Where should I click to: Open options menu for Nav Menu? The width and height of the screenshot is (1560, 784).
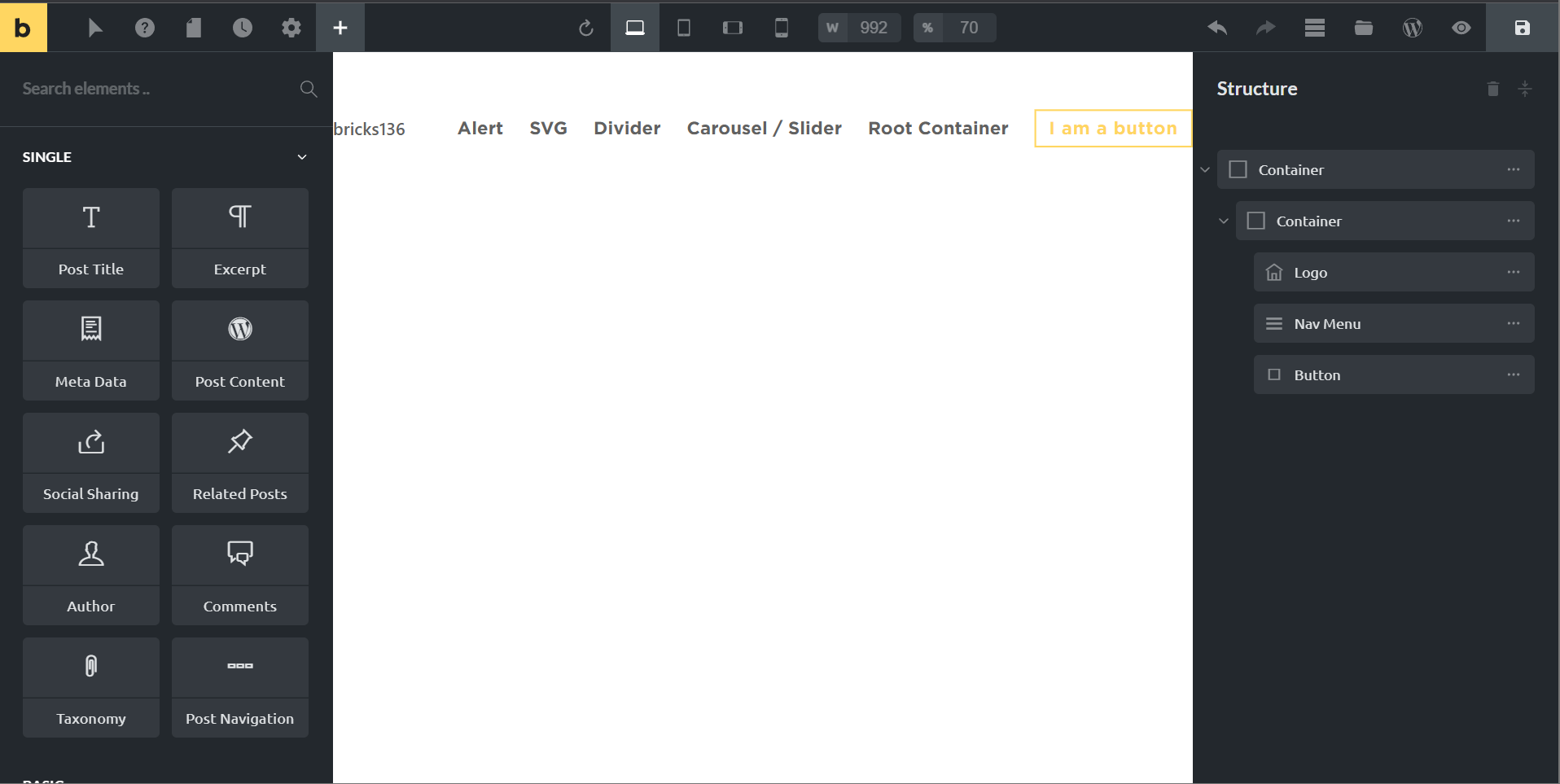click(1514, 323)
